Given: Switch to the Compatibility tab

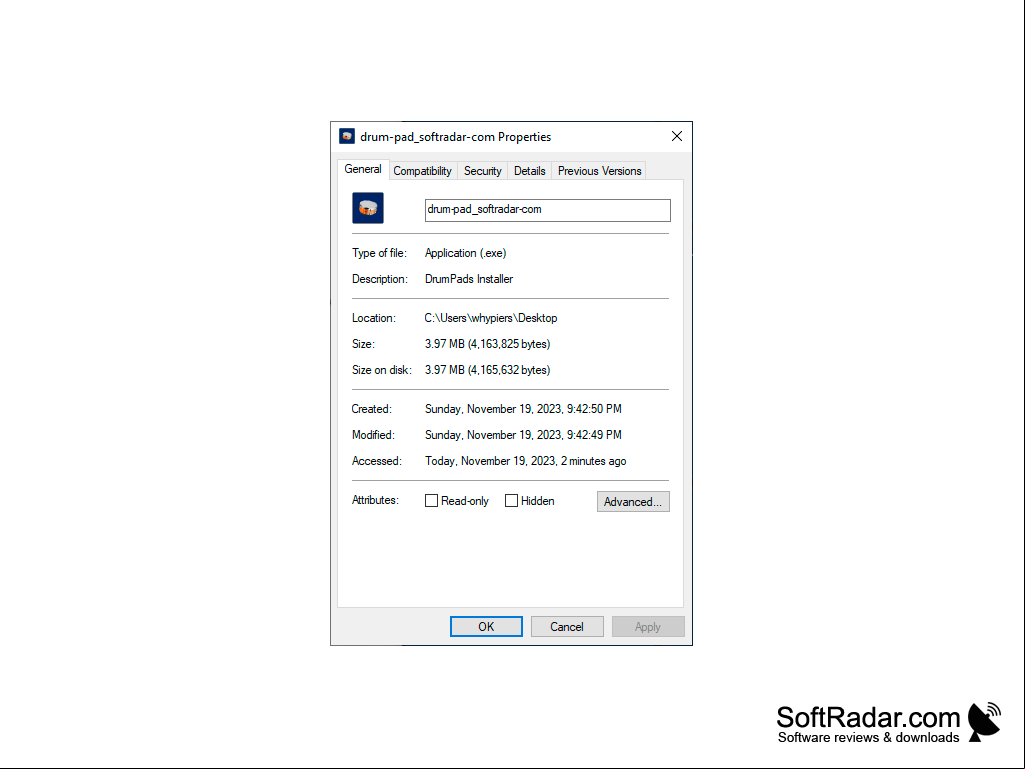Looking at the screenshot, I should (422, 171).
